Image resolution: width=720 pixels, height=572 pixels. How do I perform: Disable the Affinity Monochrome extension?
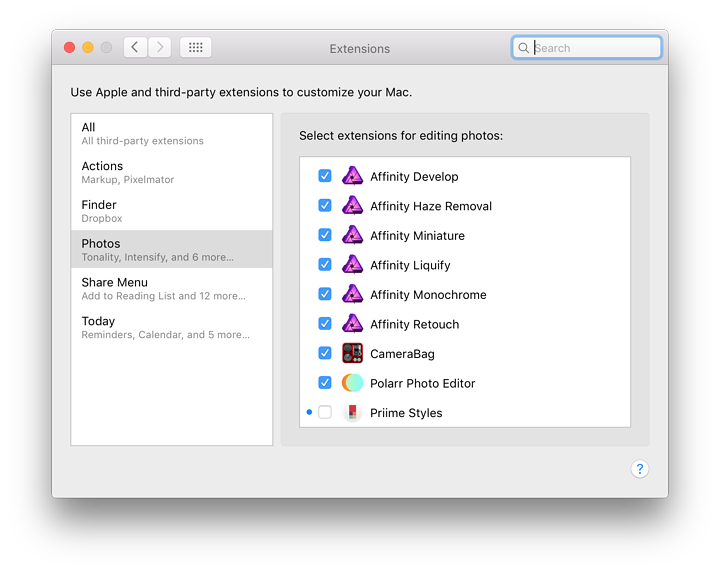[325, 294]
